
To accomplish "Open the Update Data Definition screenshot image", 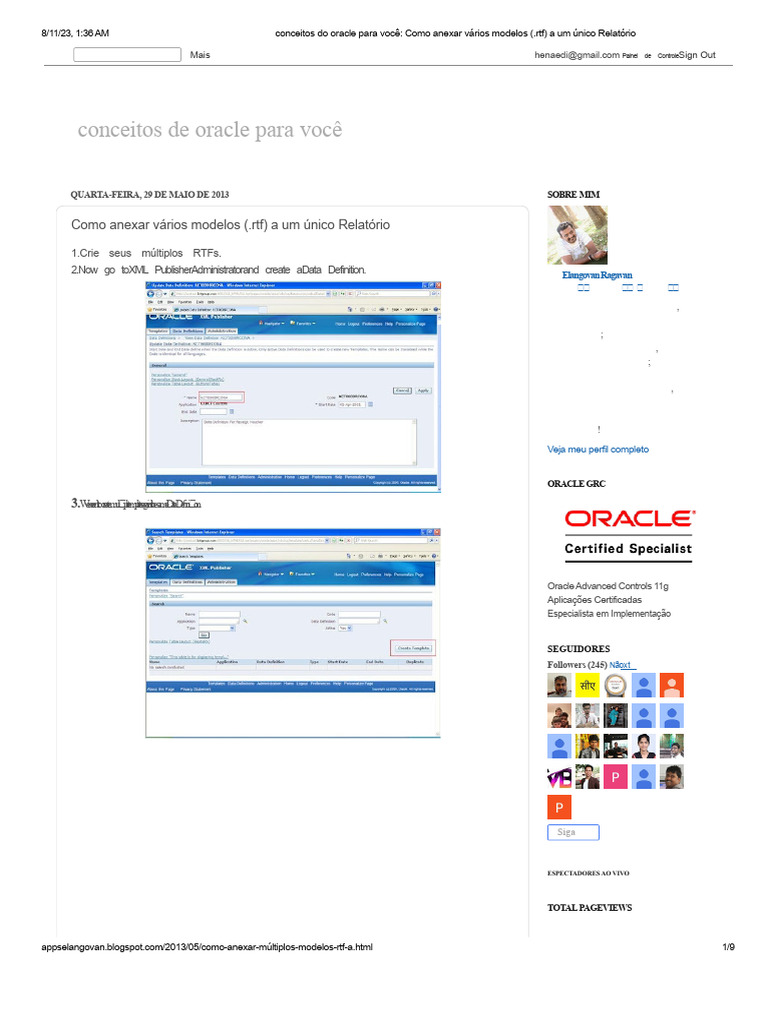I will 293,387.
